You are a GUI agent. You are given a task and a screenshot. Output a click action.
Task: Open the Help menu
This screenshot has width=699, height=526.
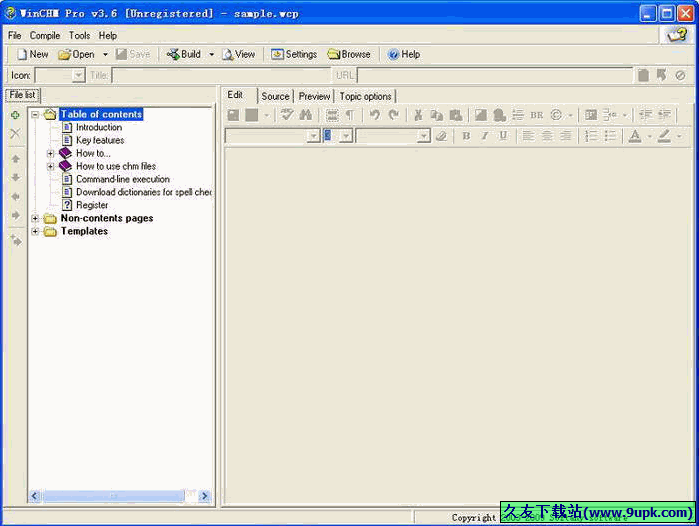coord(107,36)
